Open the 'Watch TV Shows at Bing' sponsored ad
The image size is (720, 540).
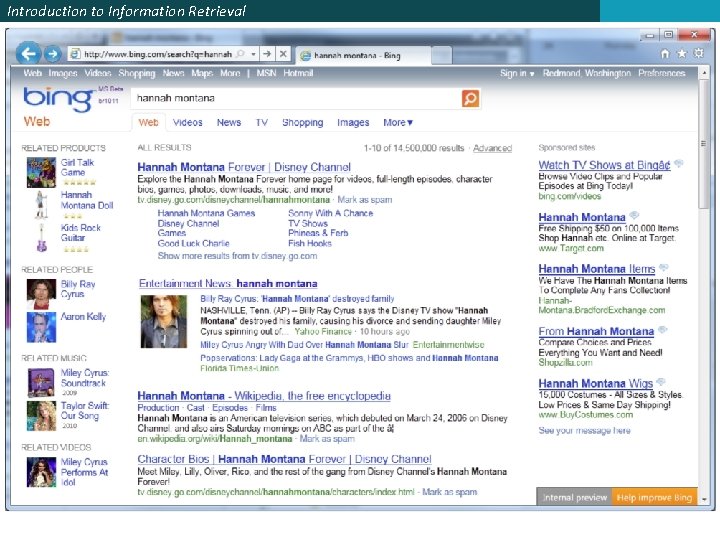pos(604,165)
